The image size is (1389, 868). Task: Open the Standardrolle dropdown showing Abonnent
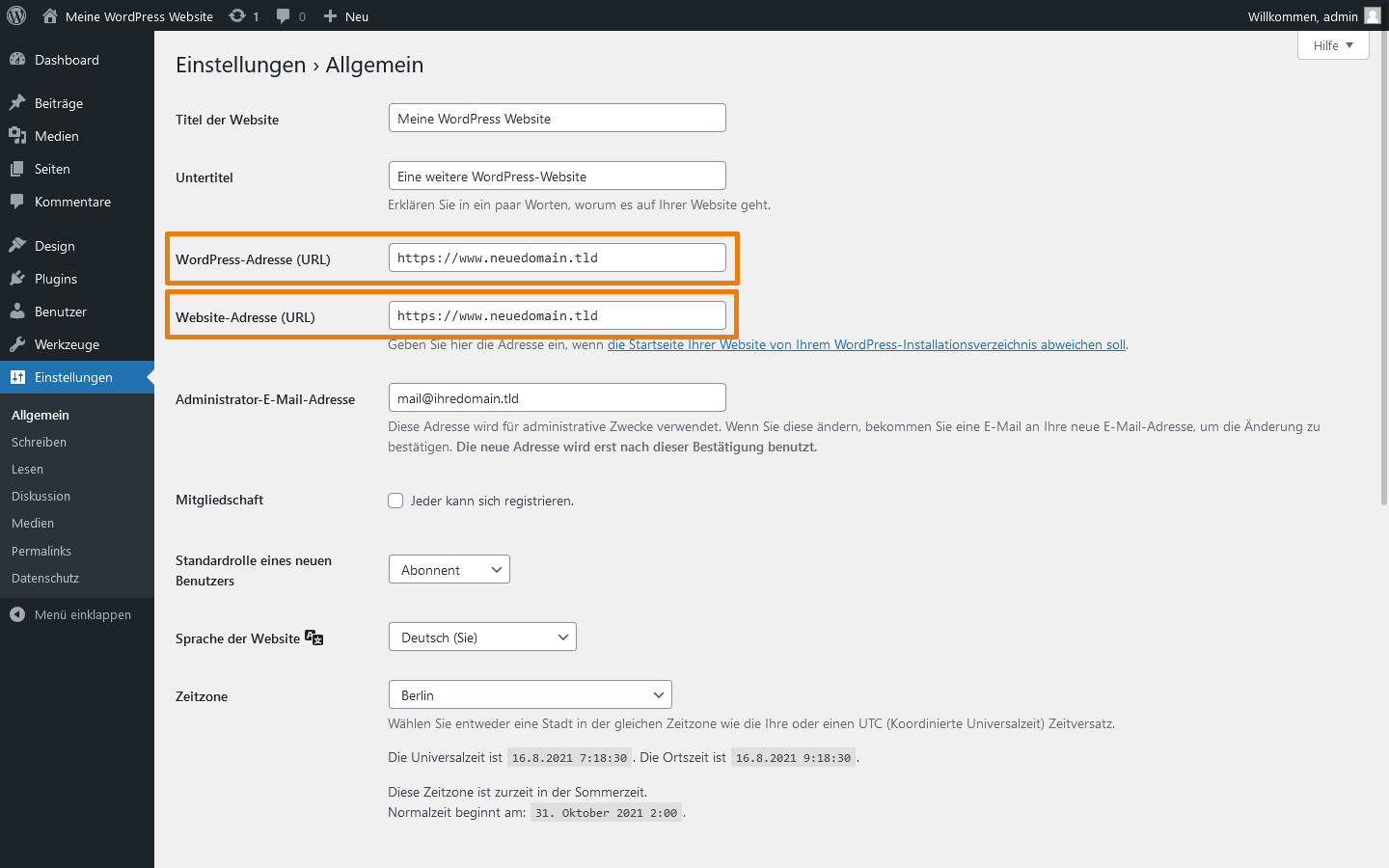tap(449, 569)
